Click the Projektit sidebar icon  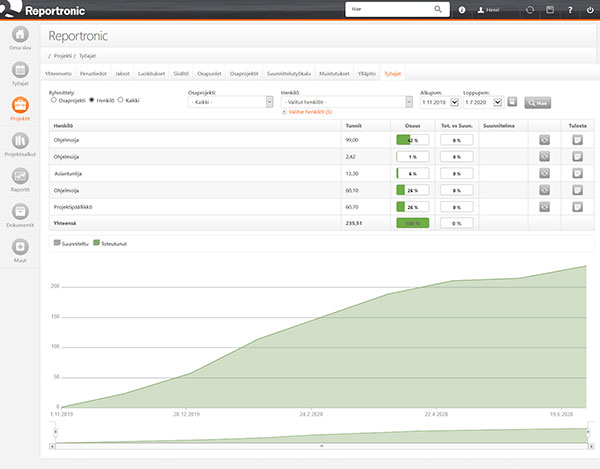coord(19,108)
